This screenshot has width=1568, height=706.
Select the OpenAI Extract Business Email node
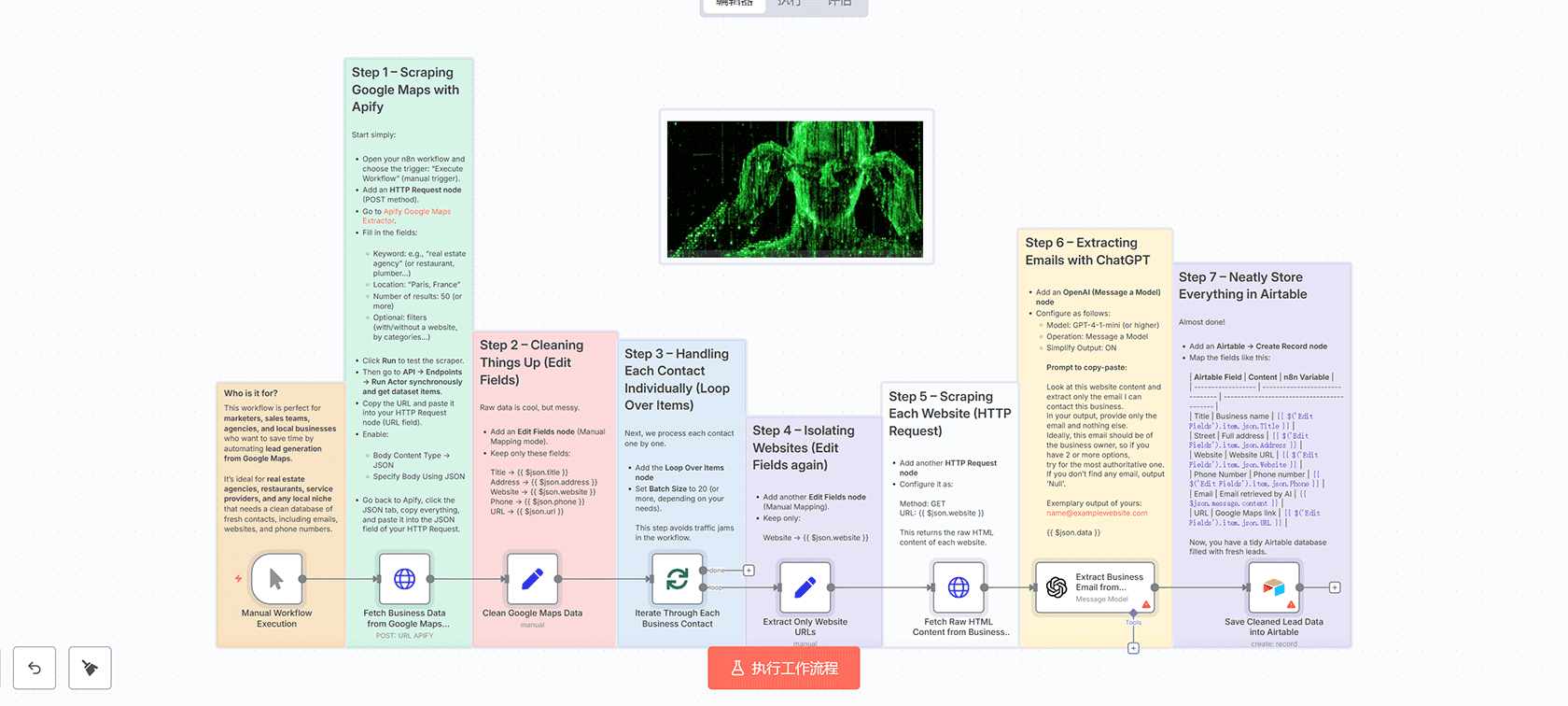1094,587
